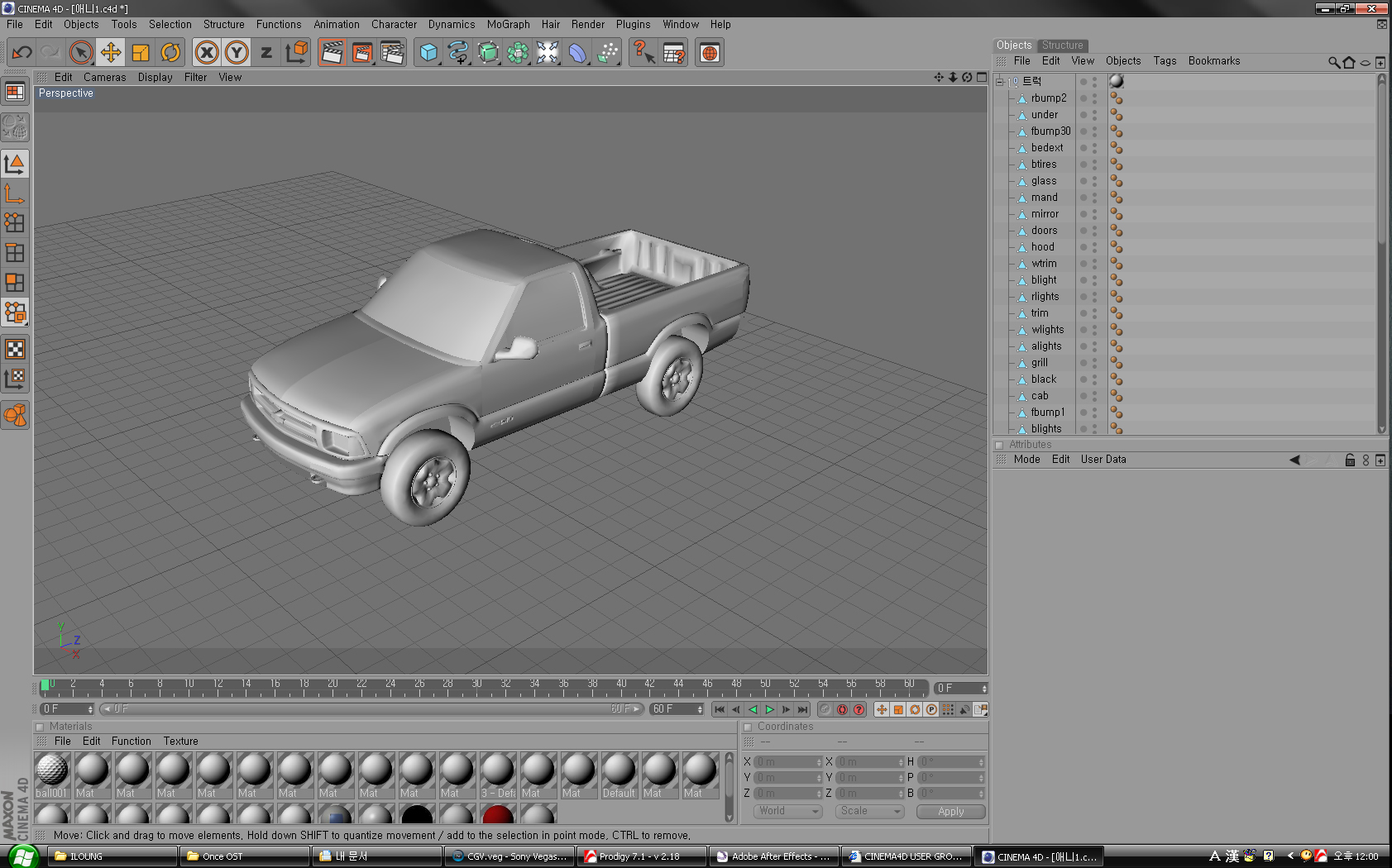Activate the Scale tool

click(x=141, y=53)
